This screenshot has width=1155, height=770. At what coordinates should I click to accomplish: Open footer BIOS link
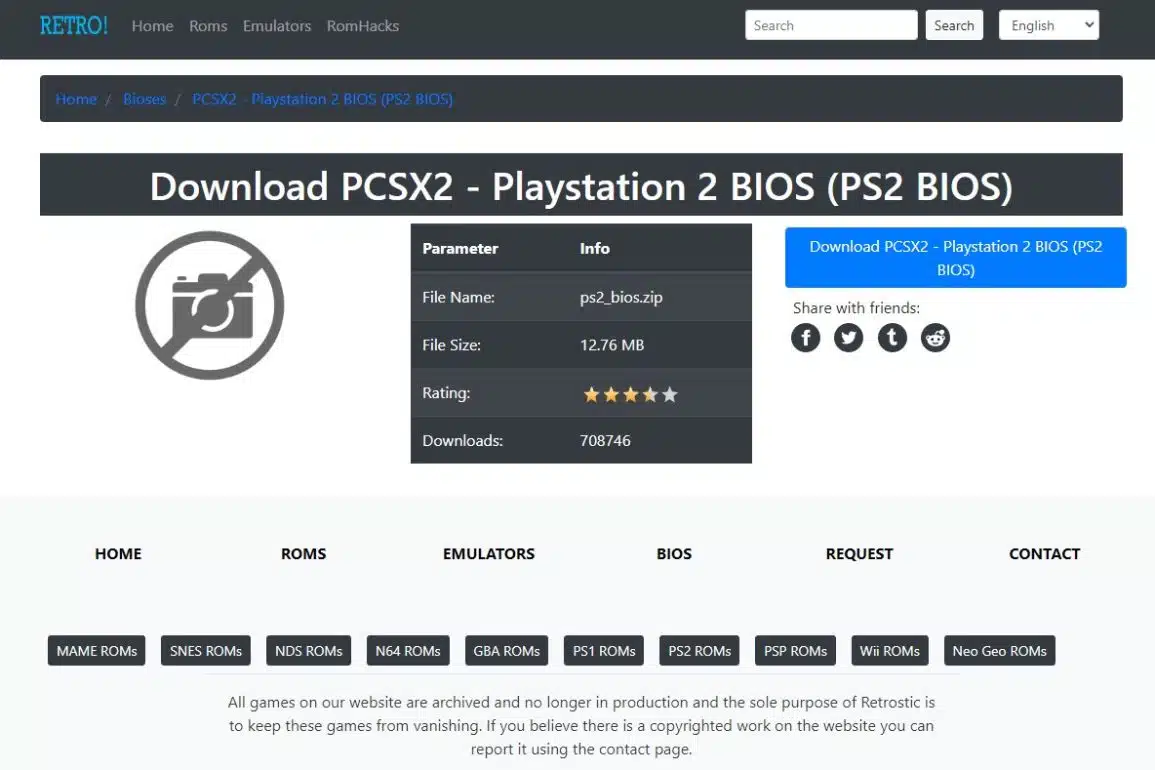(674, 553)
